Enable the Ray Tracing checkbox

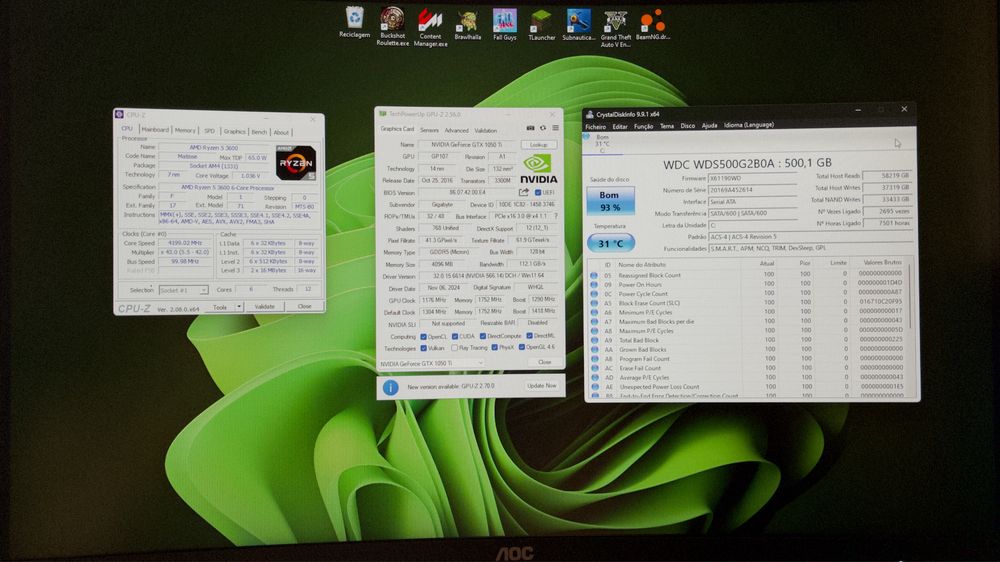(x=454, y=348)
